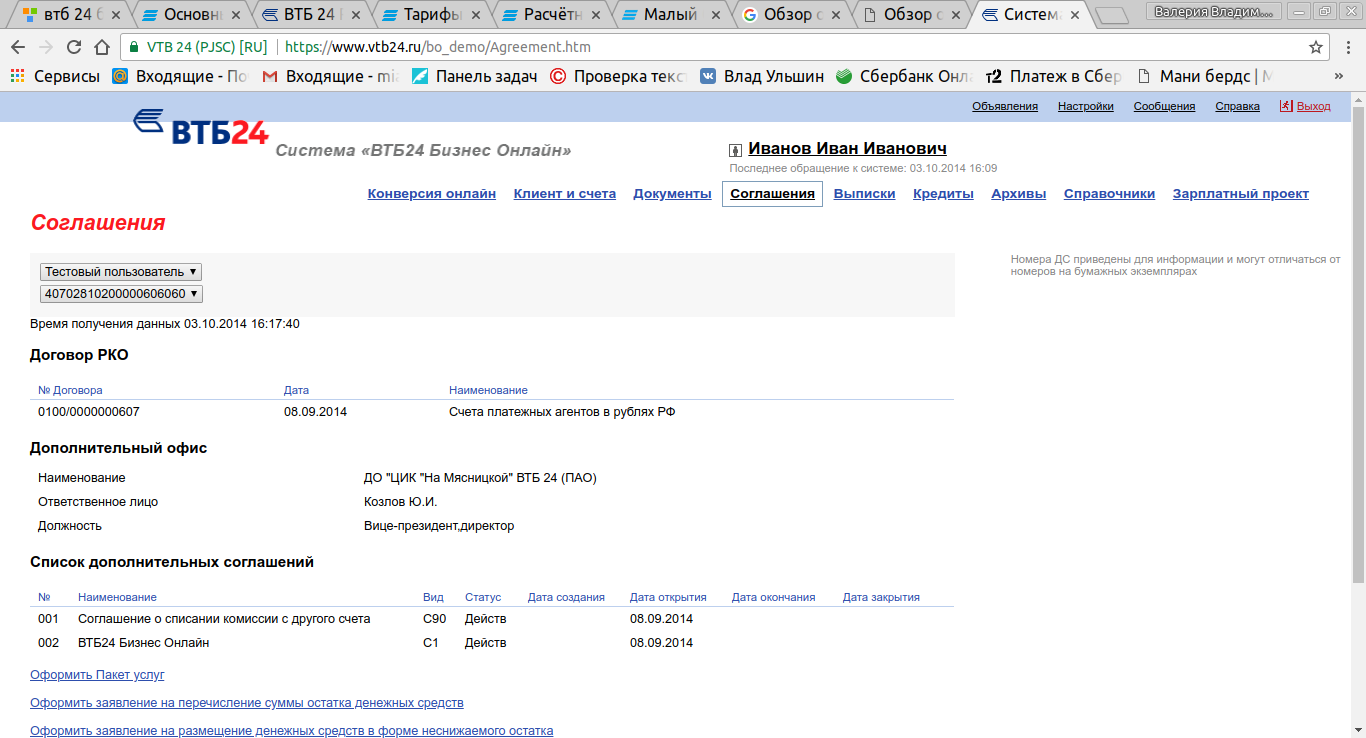Open the 'Настройки' link in top bar

tap(1085, 106)
